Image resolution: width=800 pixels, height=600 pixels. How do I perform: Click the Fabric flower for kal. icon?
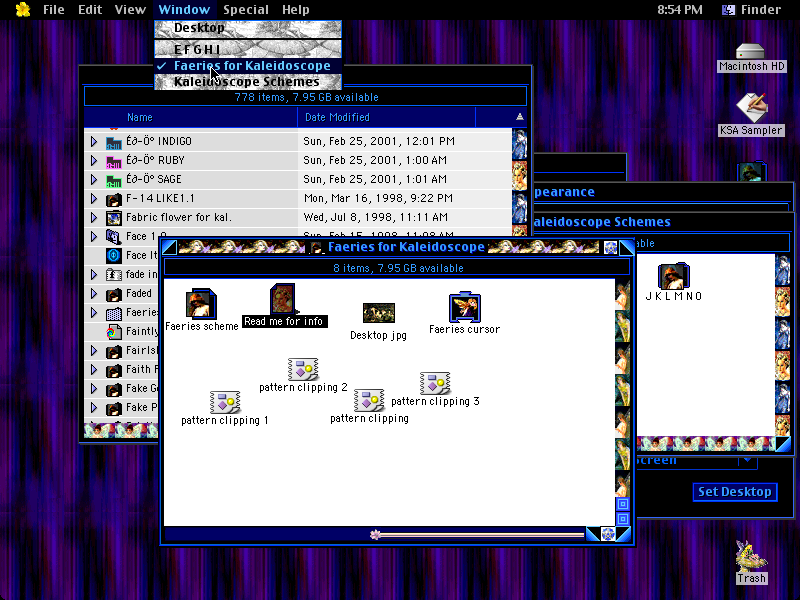(113, 218)
